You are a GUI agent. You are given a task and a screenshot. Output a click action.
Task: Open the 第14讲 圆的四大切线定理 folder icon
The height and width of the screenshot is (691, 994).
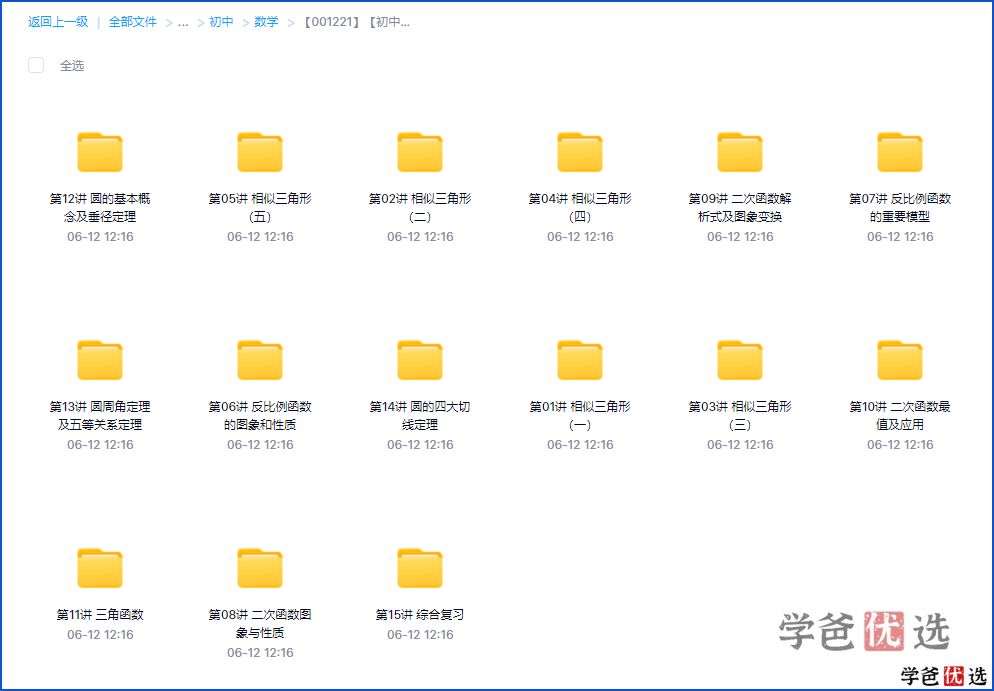tap(420, 360)
